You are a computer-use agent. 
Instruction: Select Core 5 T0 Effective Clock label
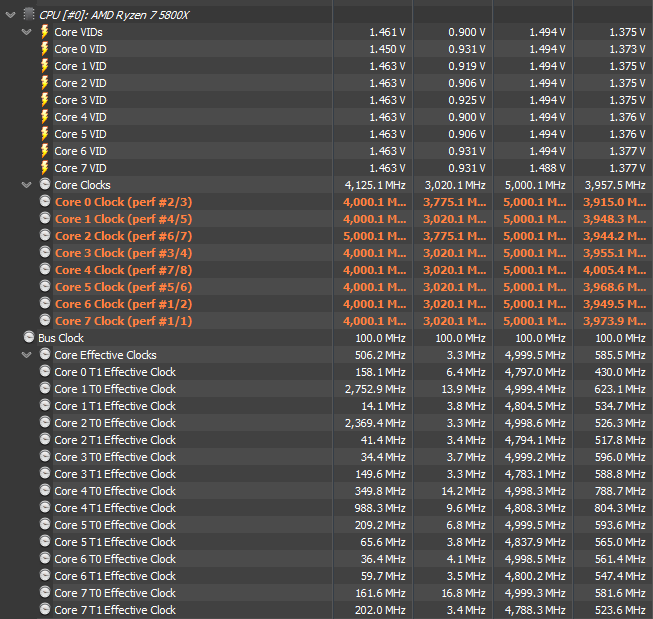click(x=115, y=525)
